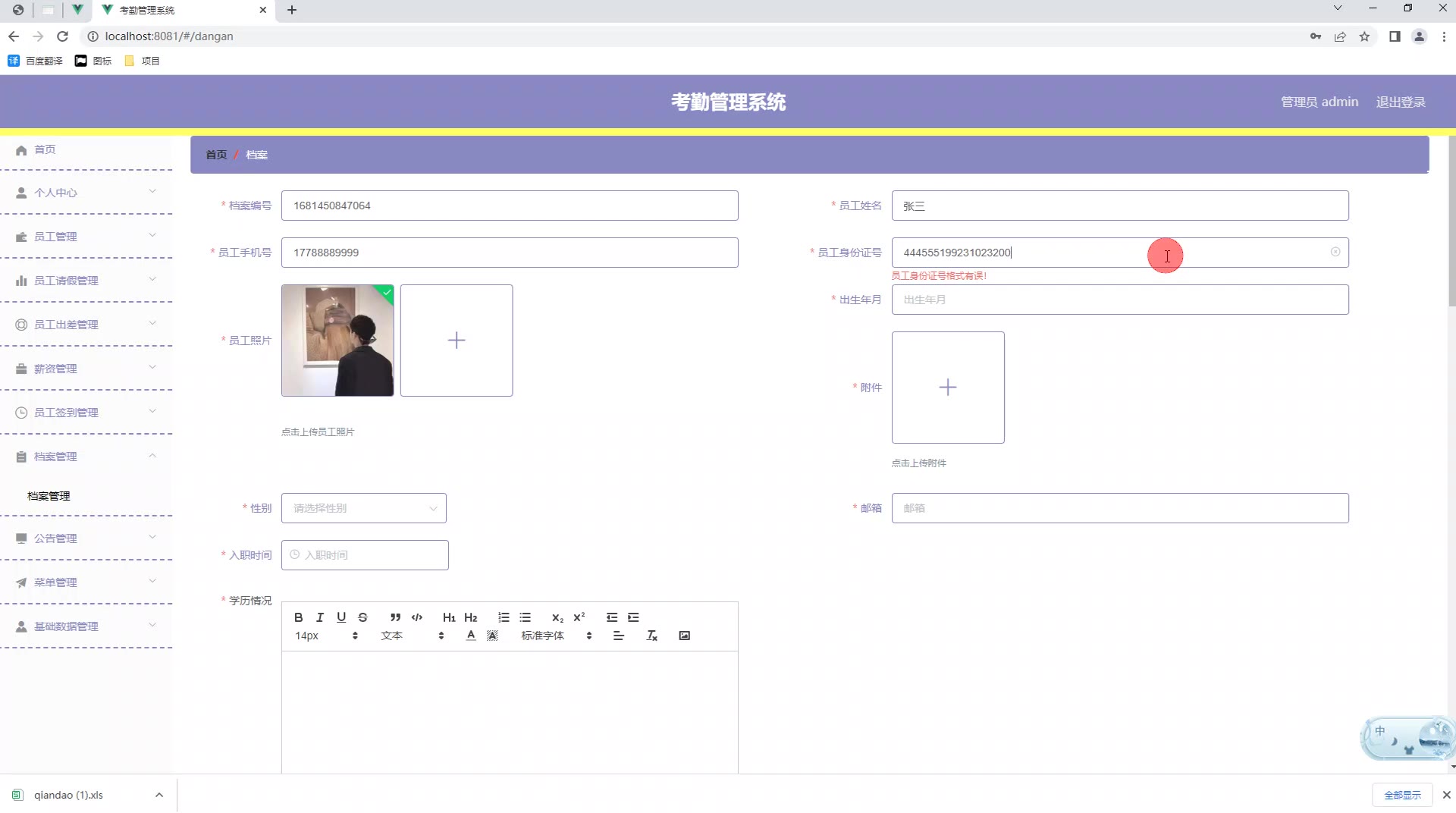1456x813 pixels.
Task: Expand the 公告管理 sidebar menu
Action: (86, 538)
